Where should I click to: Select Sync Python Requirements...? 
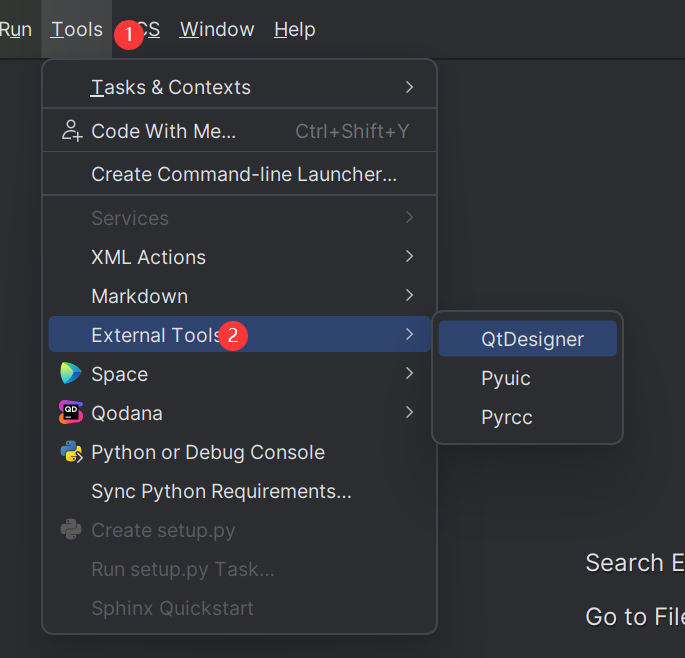click(x=221, y=491)
